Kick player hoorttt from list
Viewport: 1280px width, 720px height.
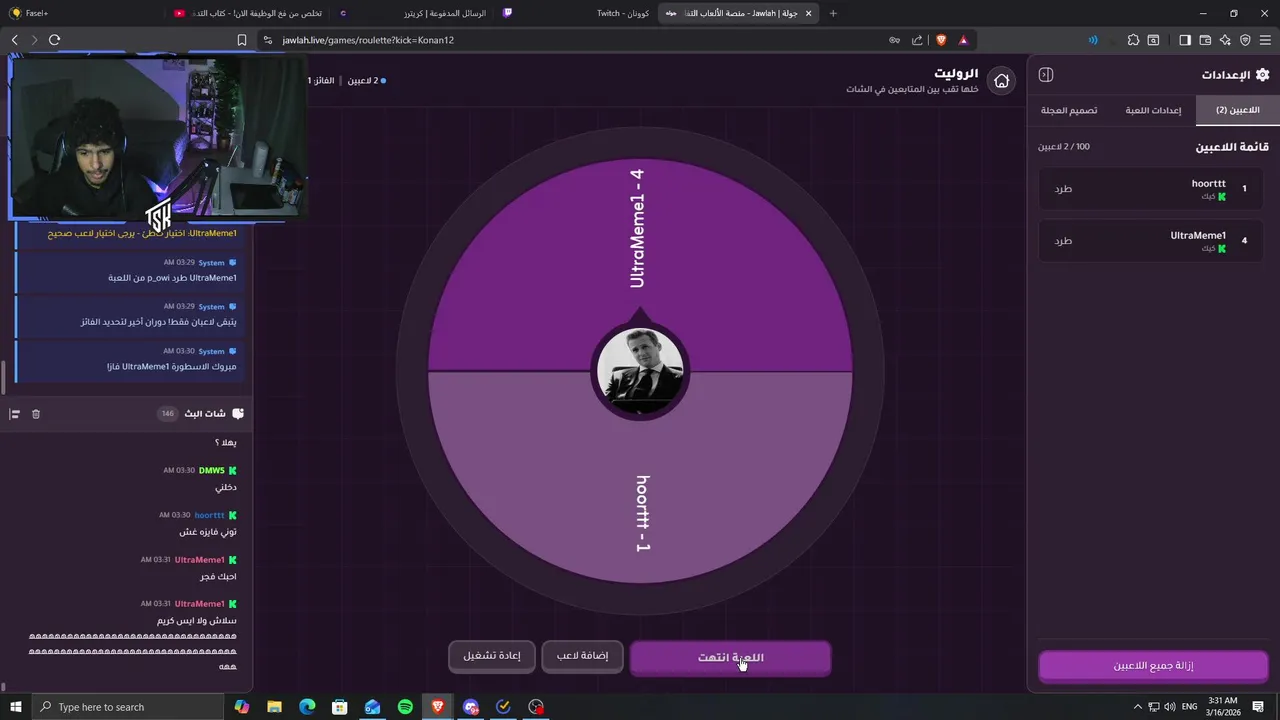pyautogui.click(x=1063, y=189)
